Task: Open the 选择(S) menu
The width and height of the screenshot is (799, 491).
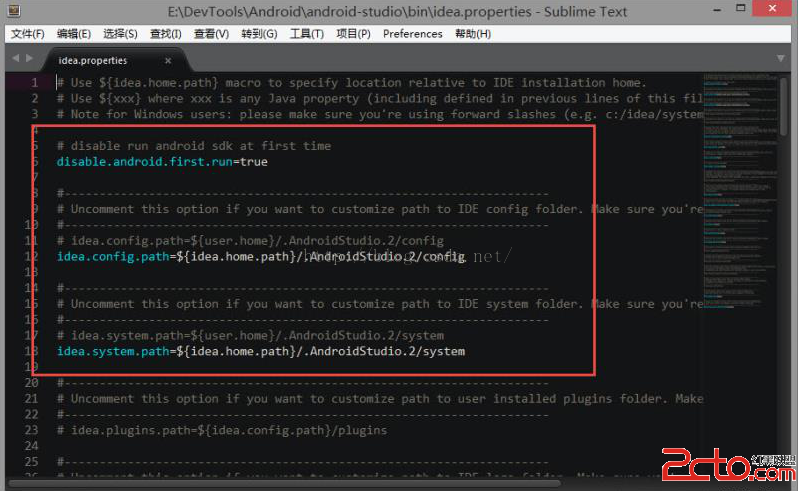Action: pos(120,34)
